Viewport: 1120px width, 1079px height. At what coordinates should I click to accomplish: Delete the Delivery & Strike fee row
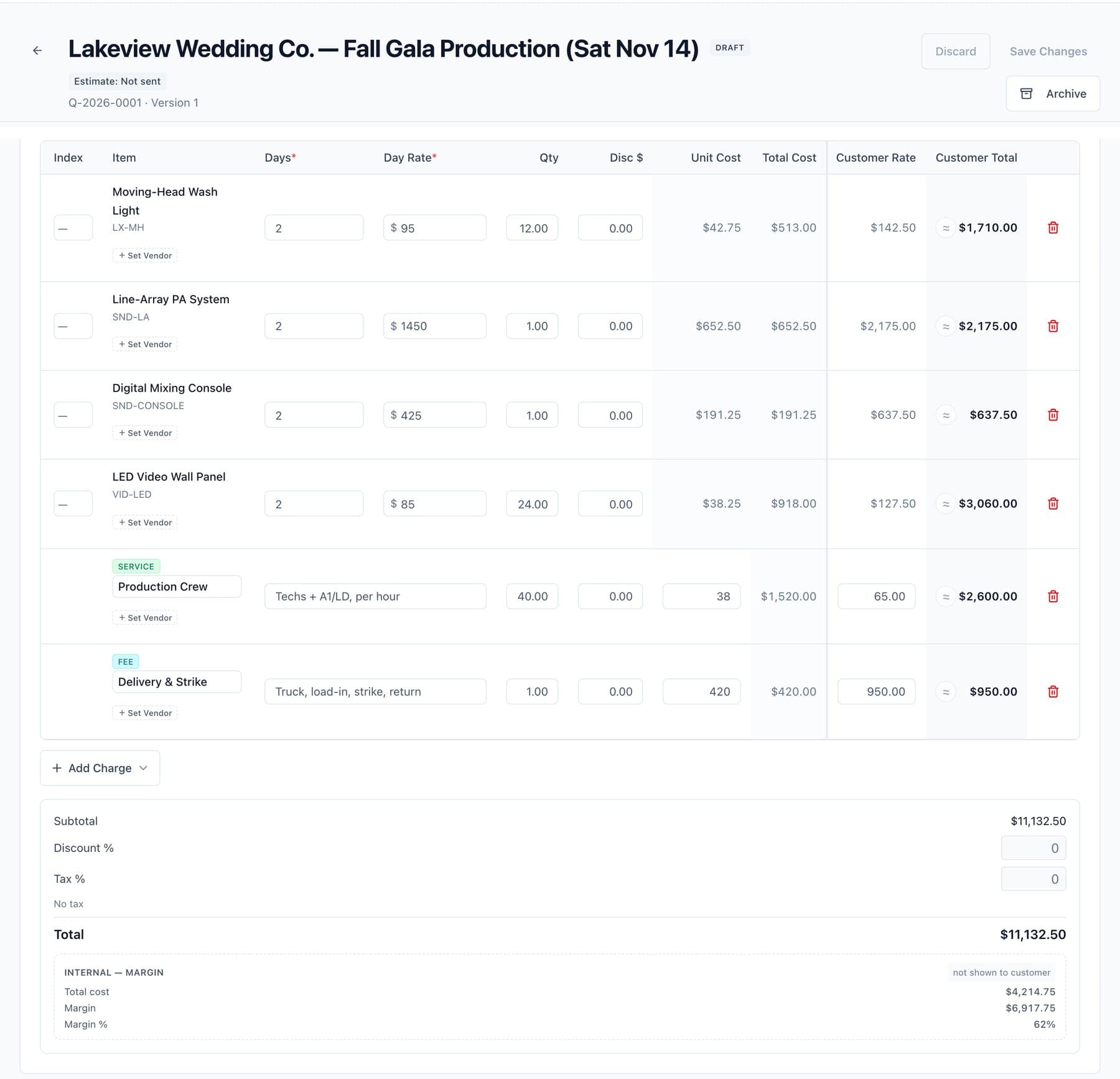(1053, 691)
